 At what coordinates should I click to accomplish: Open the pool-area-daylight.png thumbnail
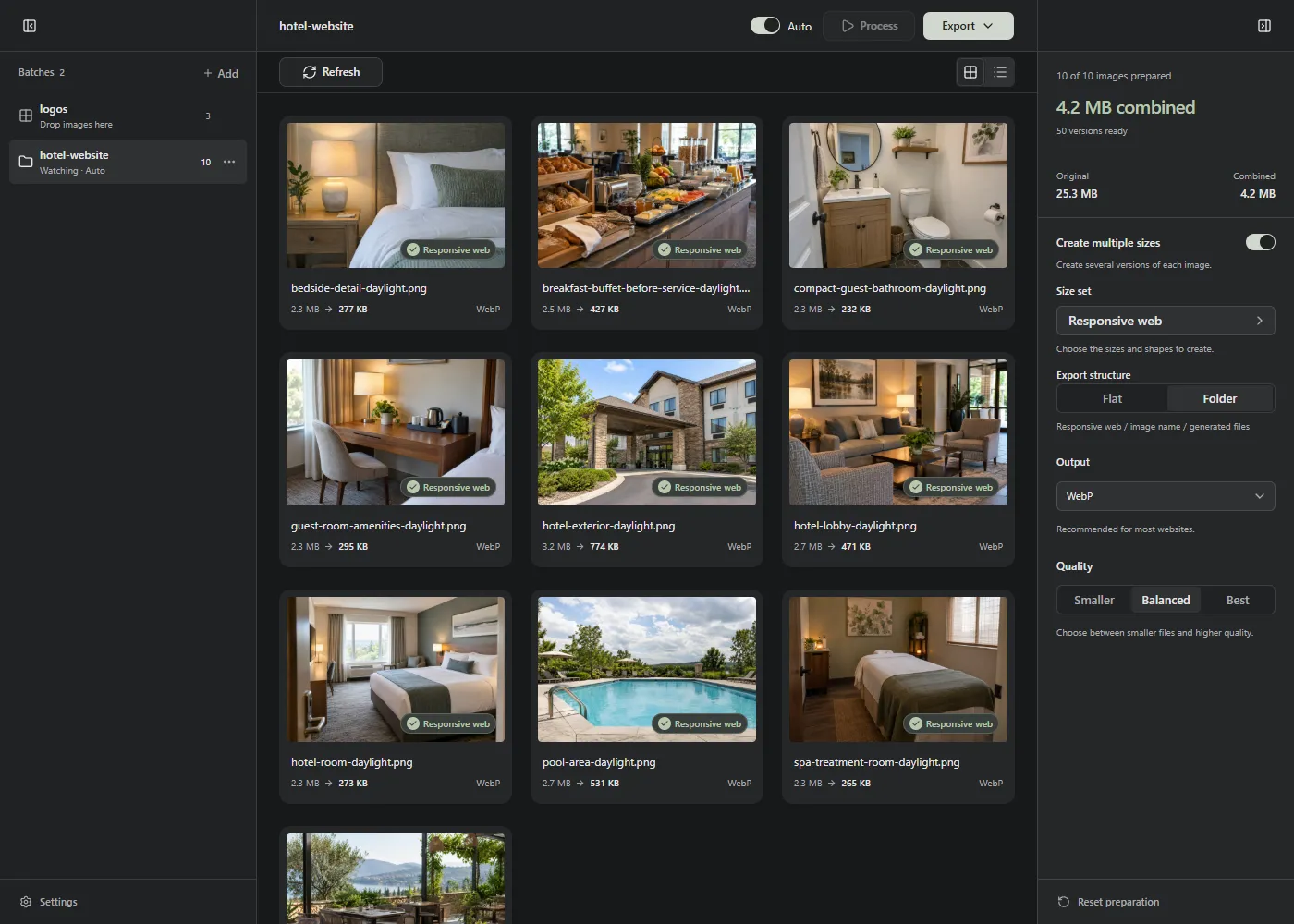click(647, 669)
